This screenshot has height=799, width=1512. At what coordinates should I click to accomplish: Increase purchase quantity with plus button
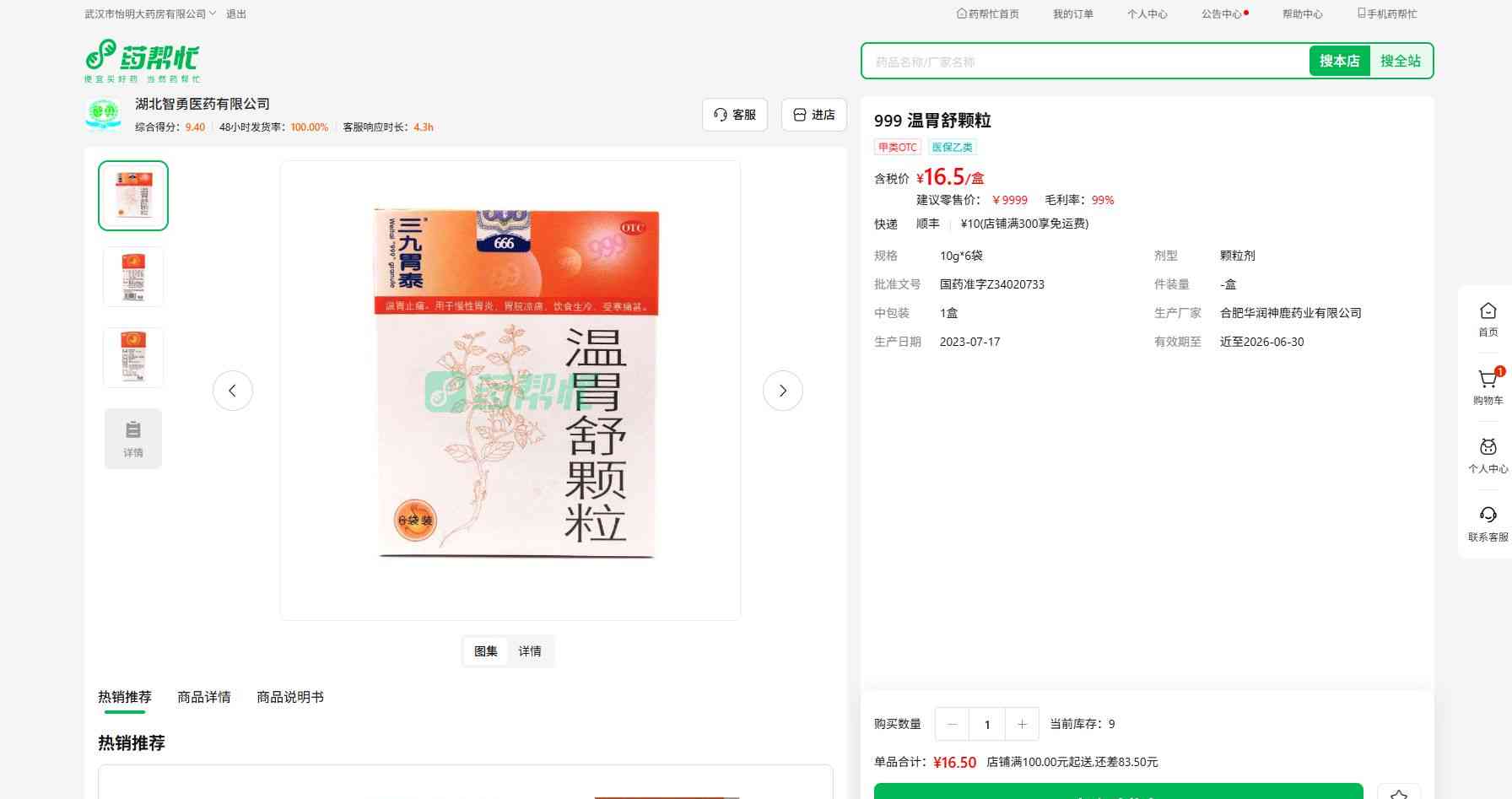[x=1022, y=724]
